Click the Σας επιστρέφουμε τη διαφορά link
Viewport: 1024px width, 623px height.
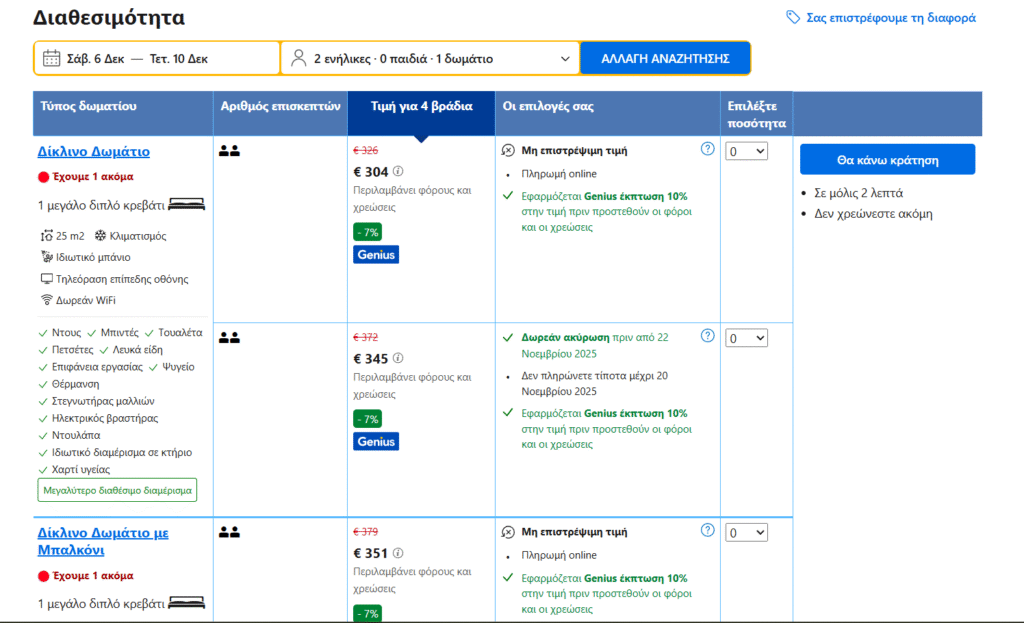(890, 18)
